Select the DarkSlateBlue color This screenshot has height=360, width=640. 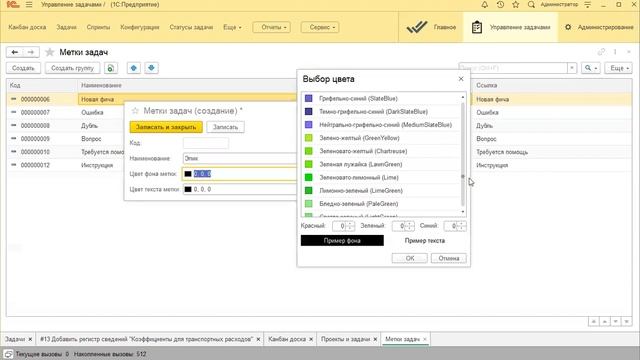[382, 111]
